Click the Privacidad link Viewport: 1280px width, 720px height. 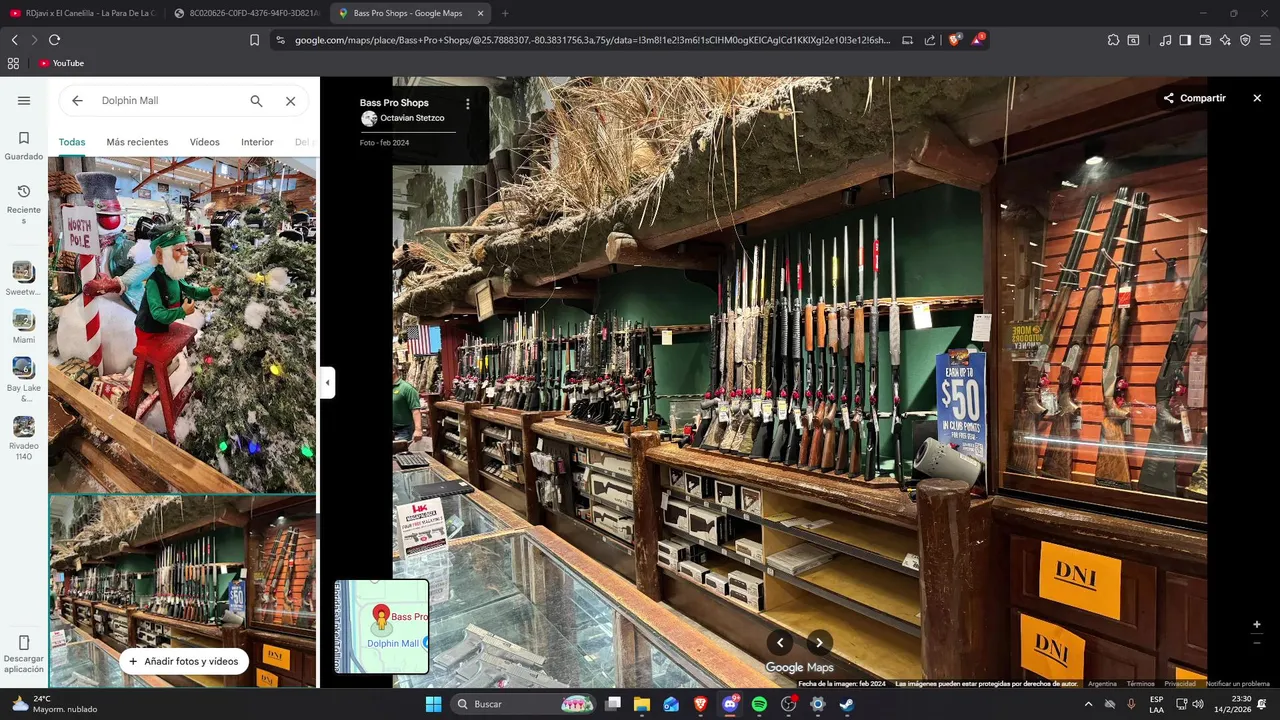pyautogui.click(x=1180, y=684)
